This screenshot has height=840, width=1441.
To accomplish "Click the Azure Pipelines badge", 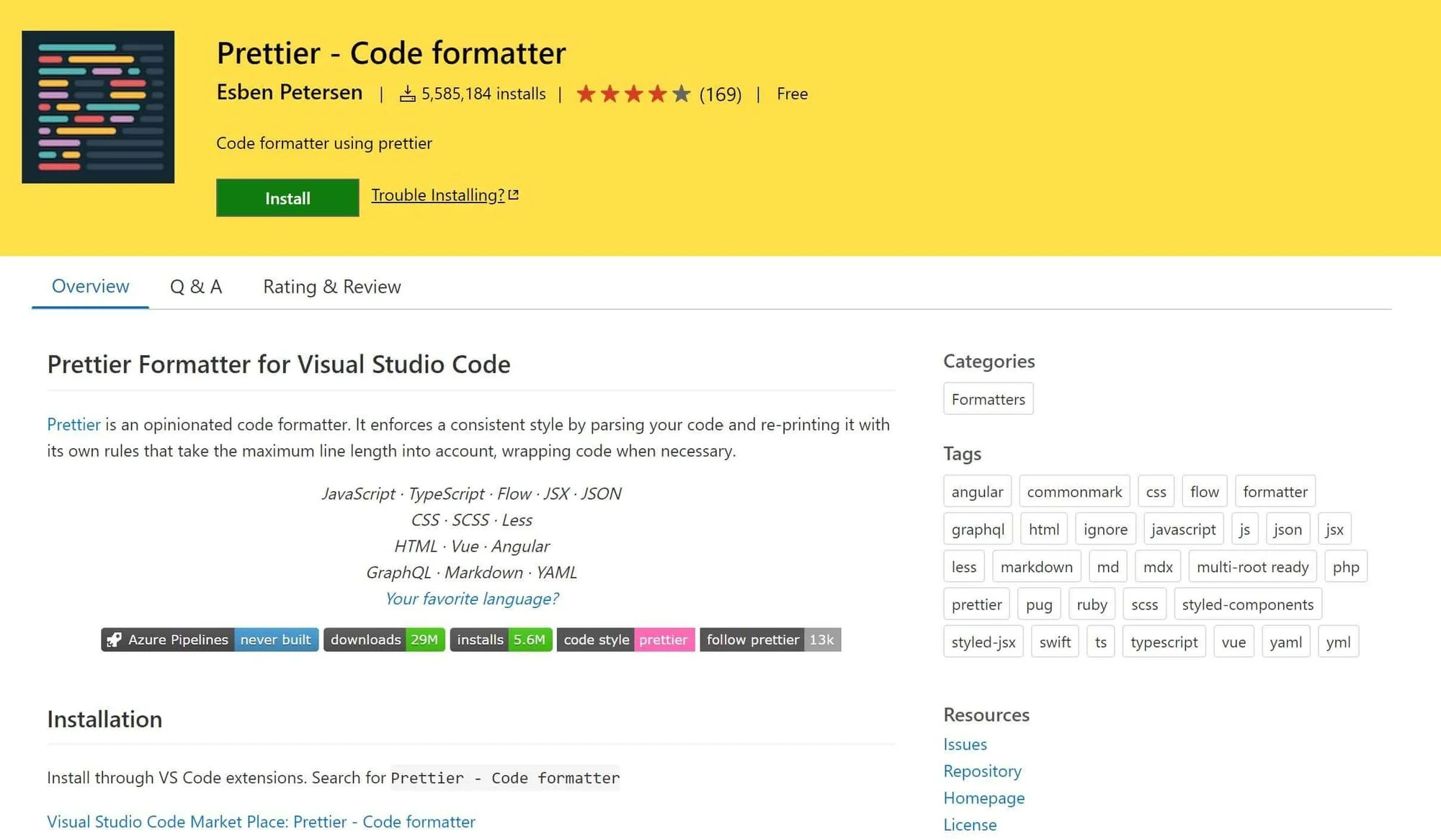I will (209, 640).
